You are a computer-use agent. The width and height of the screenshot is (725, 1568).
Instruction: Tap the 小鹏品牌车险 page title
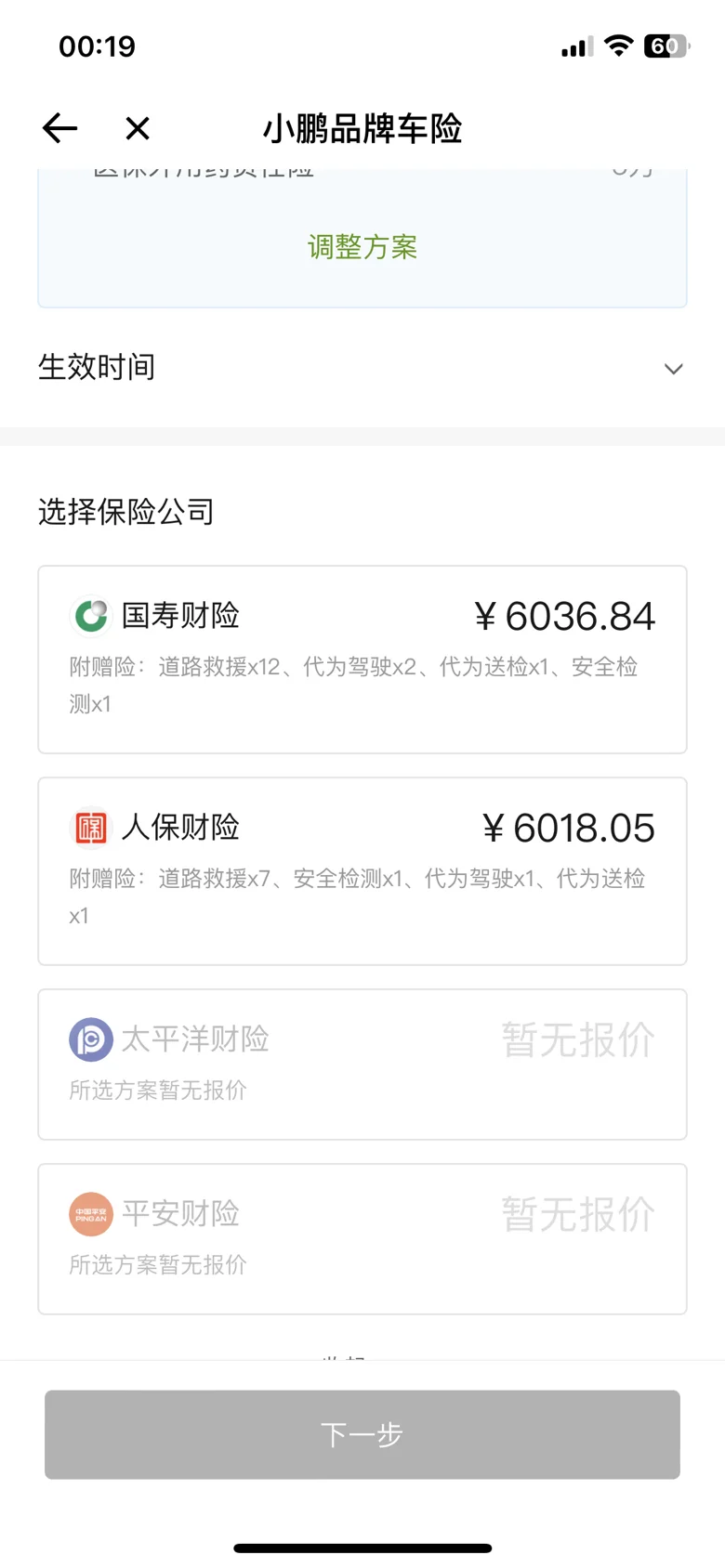pos(362,128)
